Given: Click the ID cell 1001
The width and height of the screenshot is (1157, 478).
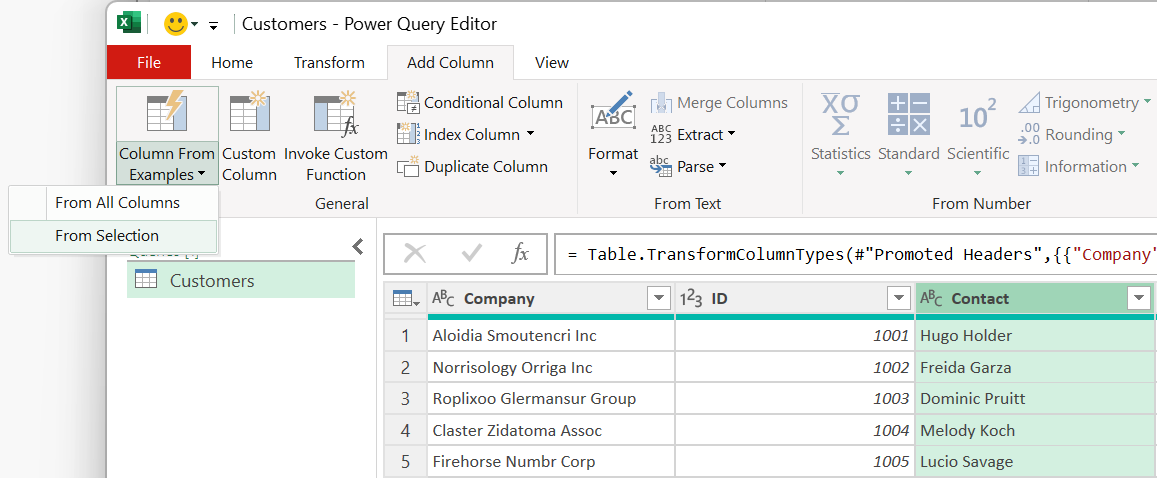Looking at the screenshot, I should click(x=795, y=336).
